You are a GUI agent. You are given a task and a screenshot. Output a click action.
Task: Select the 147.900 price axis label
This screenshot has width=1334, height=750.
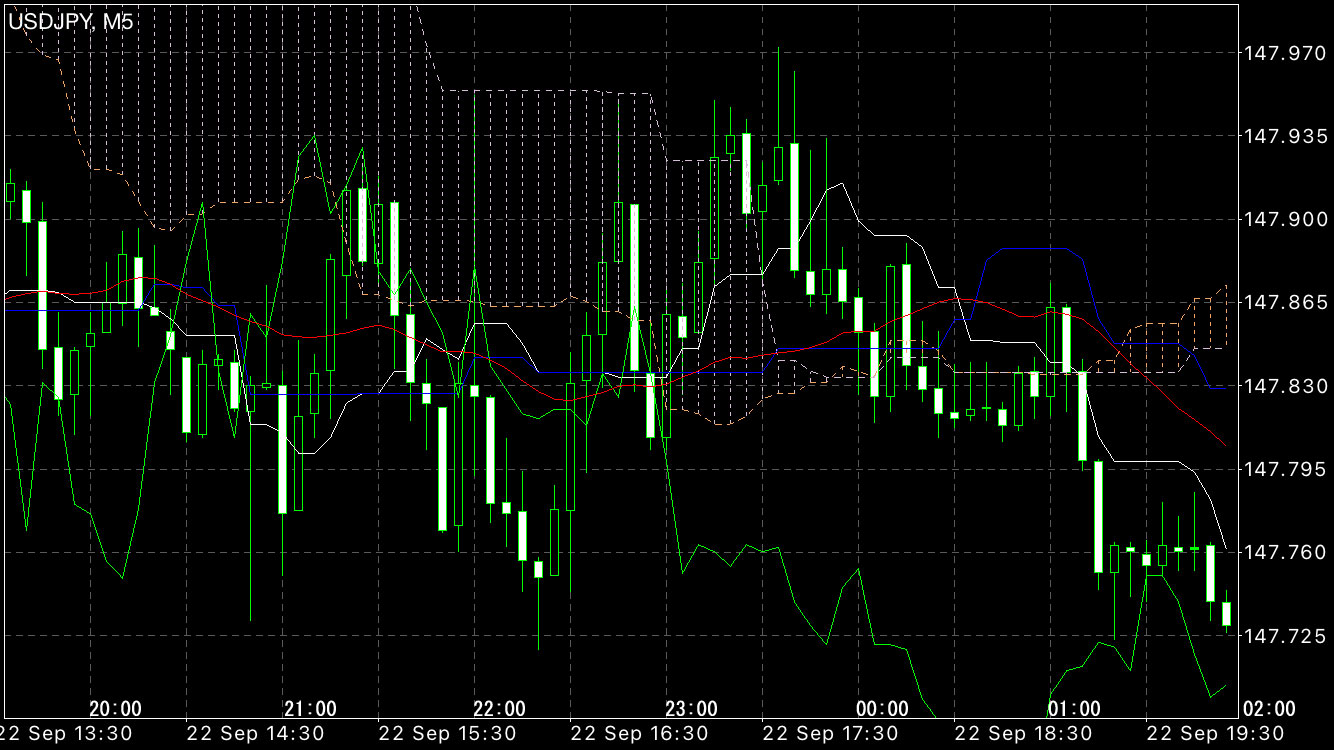click(x=1282, y=219)
